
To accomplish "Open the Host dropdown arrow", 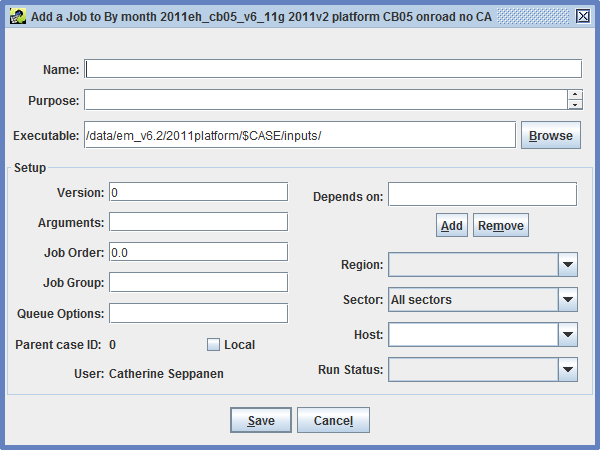I will 568,334.
